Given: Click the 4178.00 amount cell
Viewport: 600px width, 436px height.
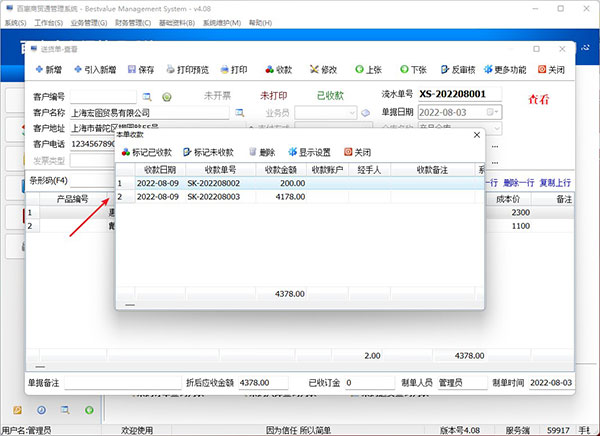Looking at the screenshot, I should (x=281, y=197).
